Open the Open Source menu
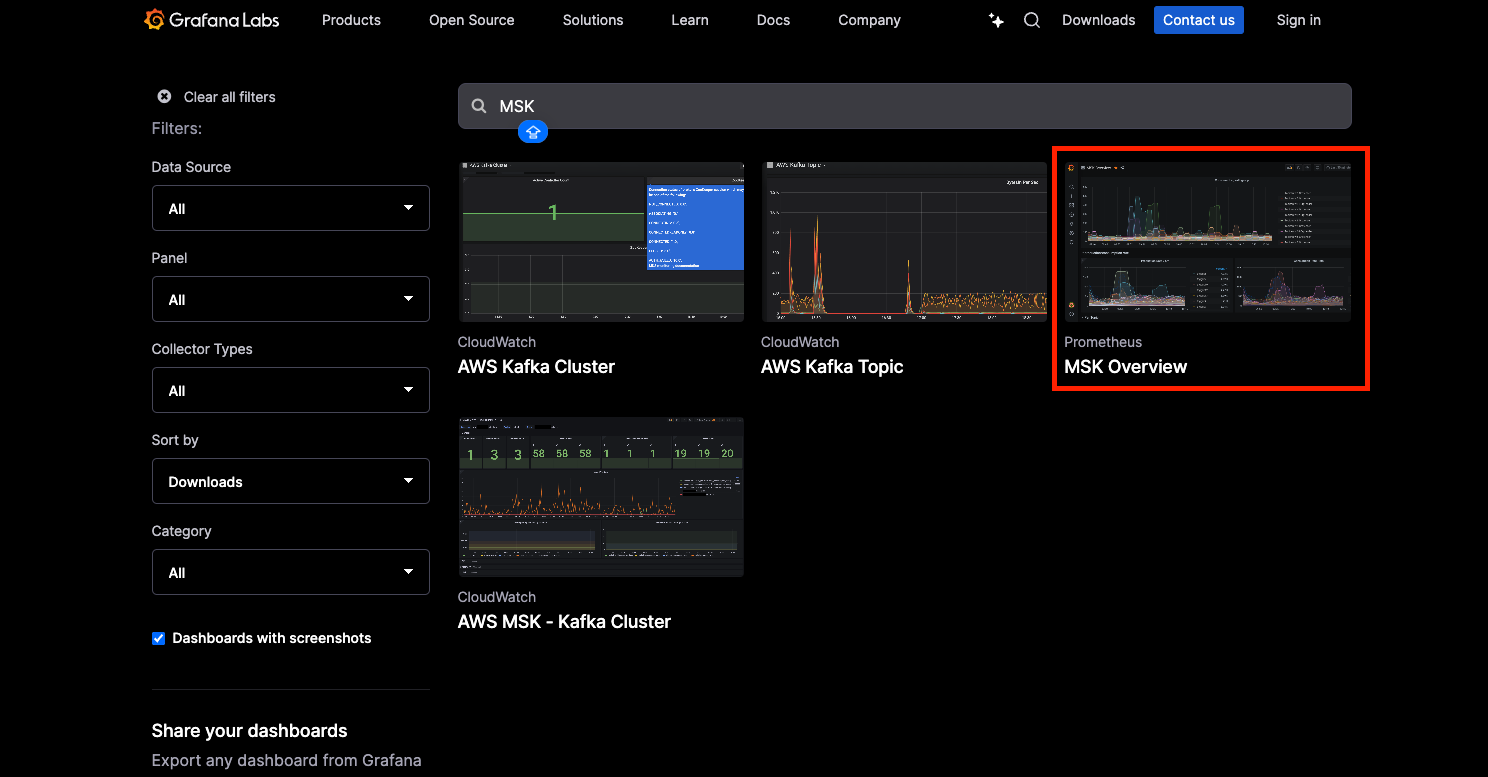Viewport: 1488px width, 777px height. pyautogui.click(x=472, y=20)
